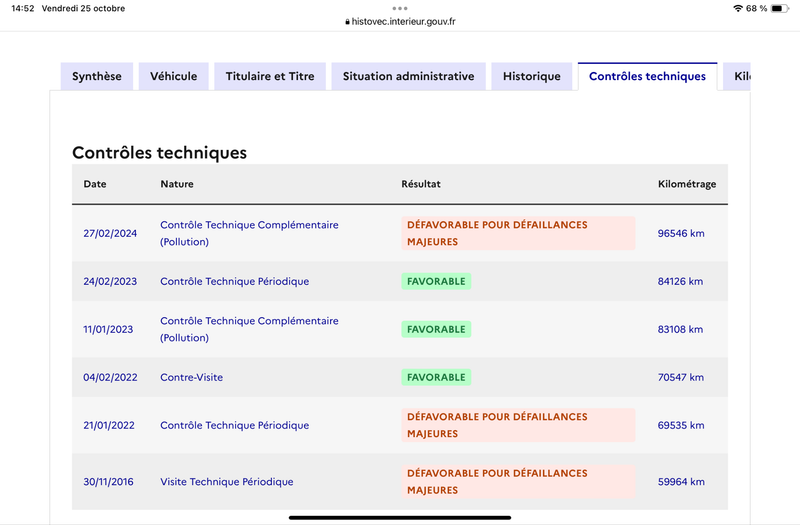Viewport: 800px width, 525px height.
Task: Tap the battery icon in status bar
Action: 779,8
